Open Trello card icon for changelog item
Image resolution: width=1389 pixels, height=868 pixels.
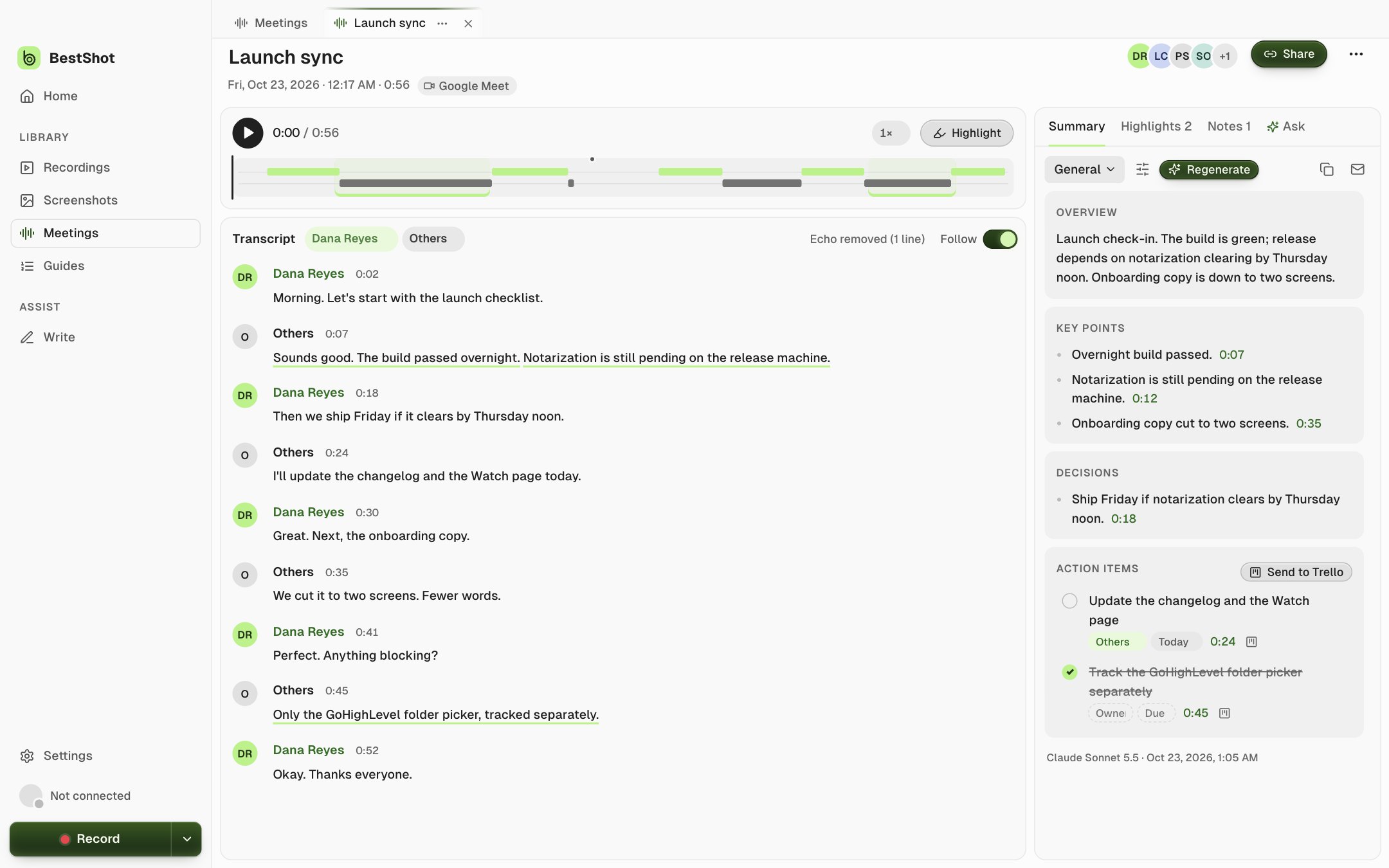[1251, 642]
